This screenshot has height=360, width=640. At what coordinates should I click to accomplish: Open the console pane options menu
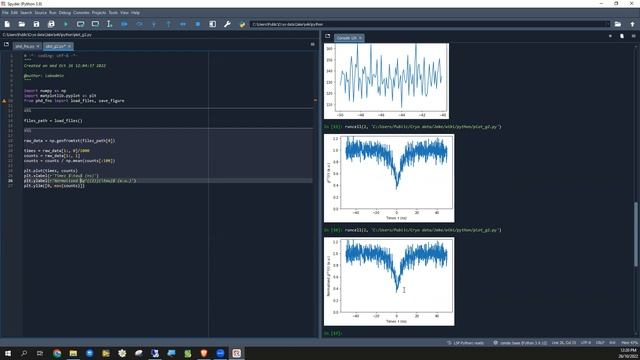point(633,36)
